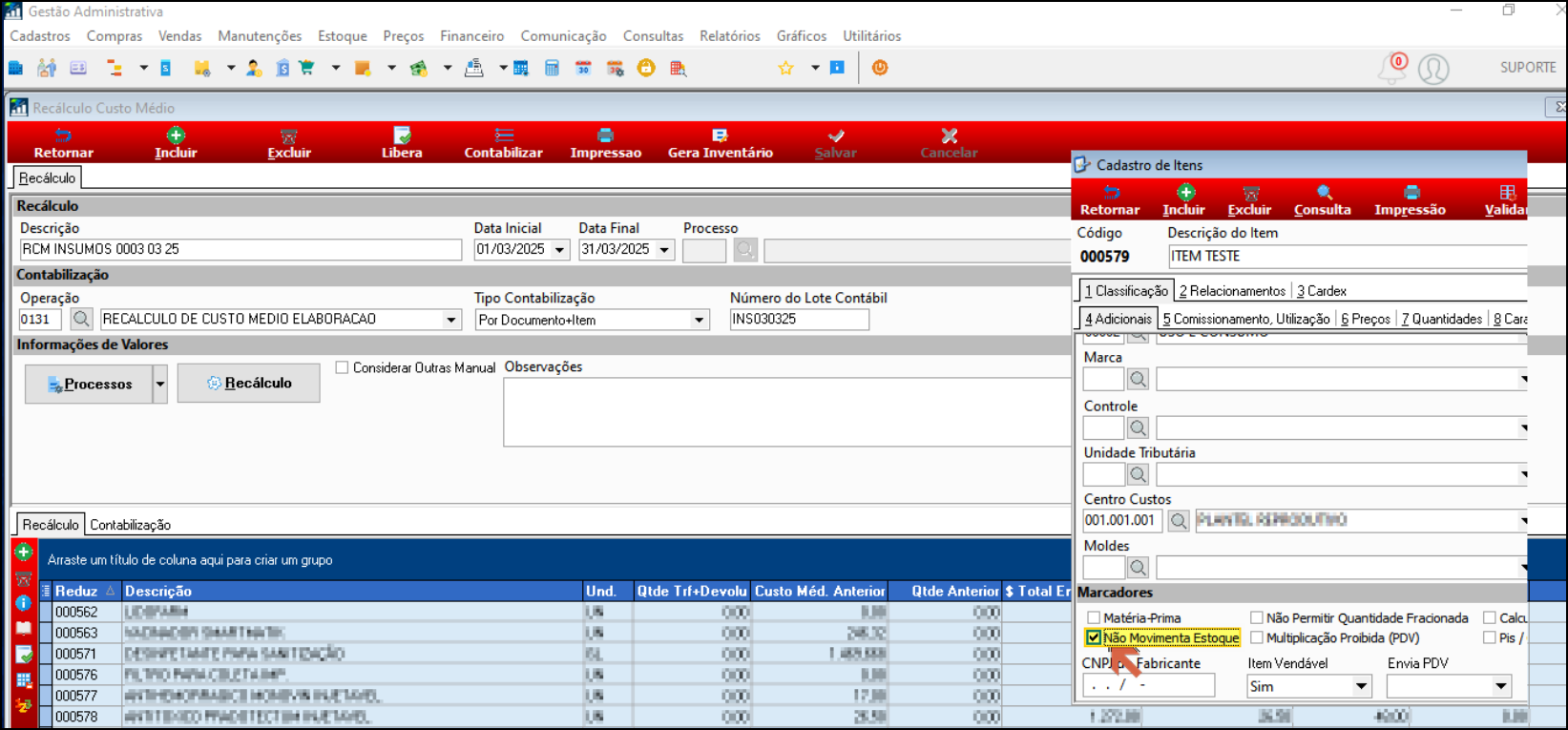Click the Número do Lote Contábil field

[799, 320]
